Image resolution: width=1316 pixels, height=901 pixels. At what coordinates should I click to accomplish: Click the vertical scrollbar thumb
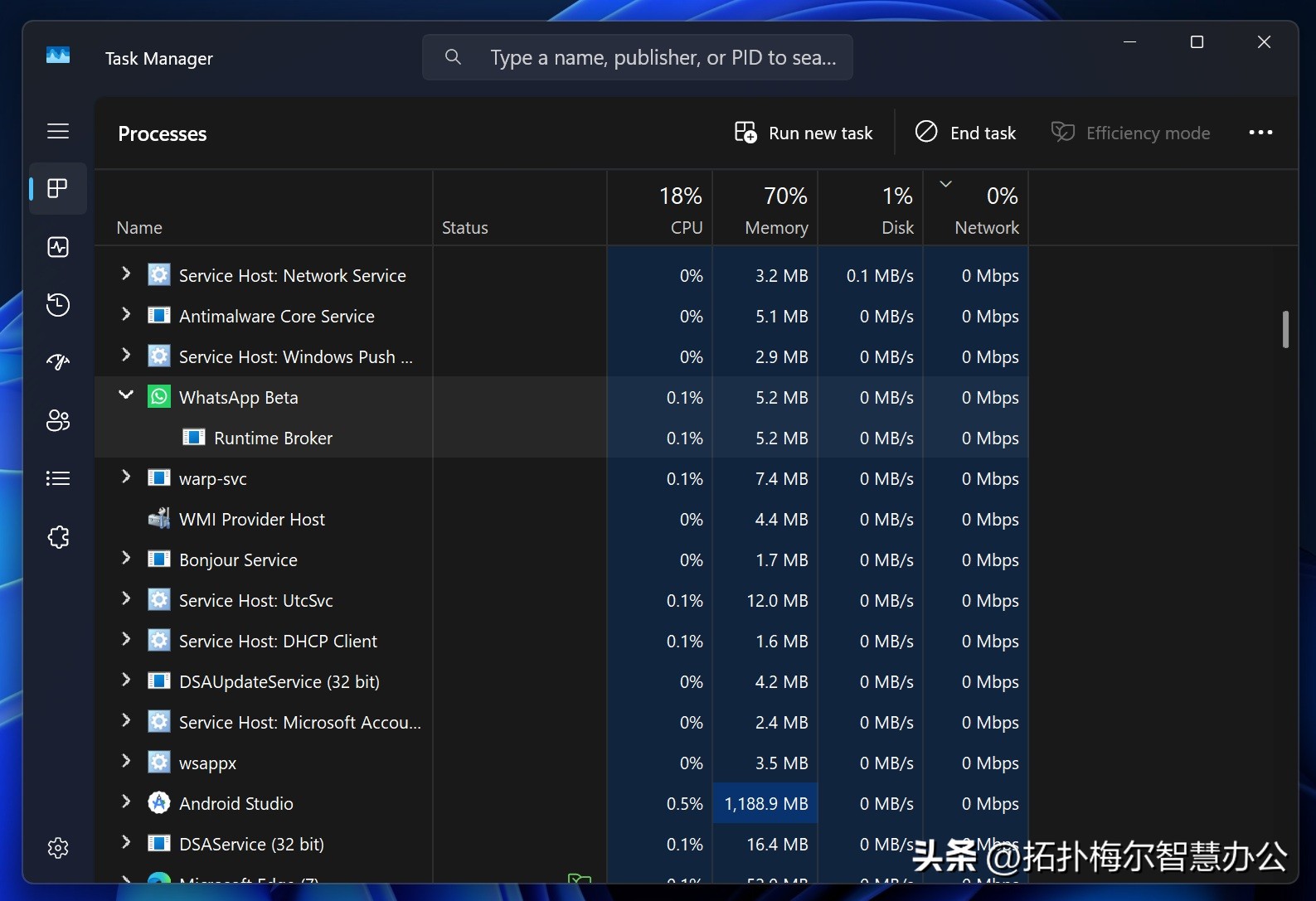(x=1285, y=329)
